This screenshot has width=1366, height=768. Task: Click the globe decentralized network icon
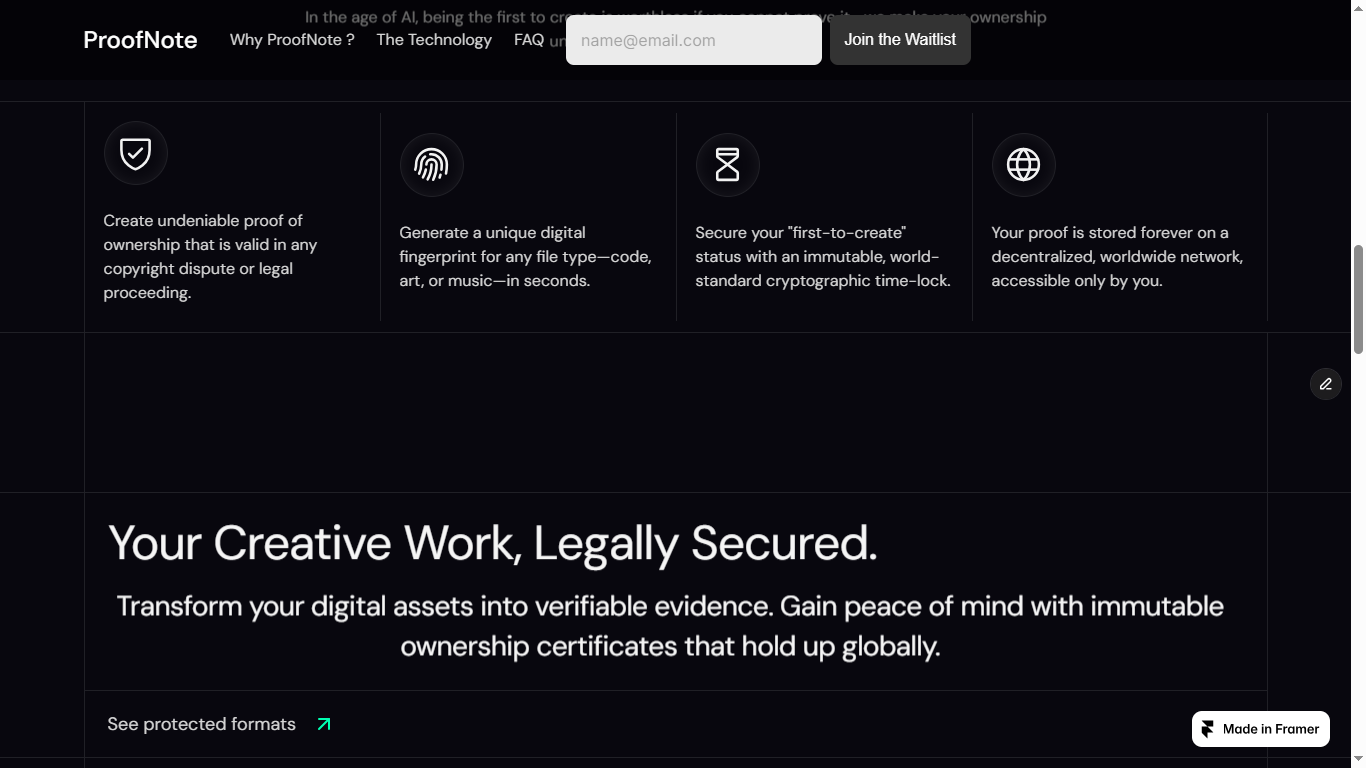coord(1023,164)
